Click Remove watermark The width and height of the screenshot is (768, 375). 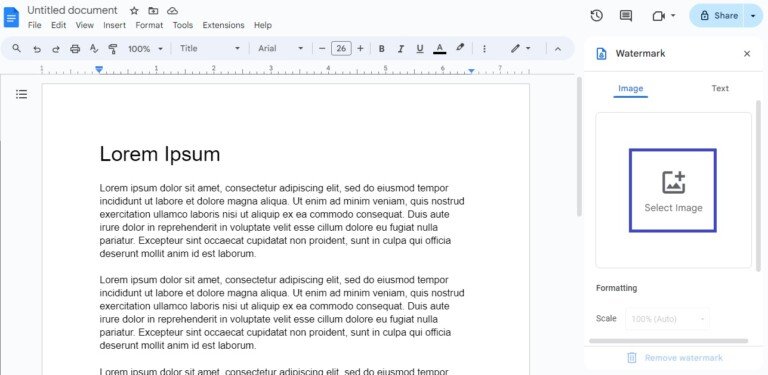coord(675,358)
